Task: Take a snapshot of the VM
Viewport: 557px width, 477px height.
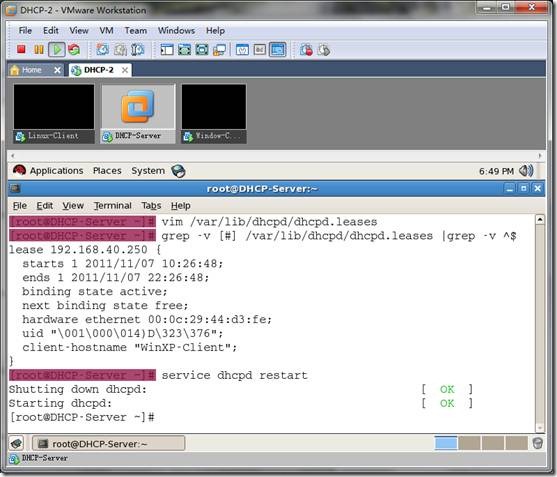Action: point(103,49)
